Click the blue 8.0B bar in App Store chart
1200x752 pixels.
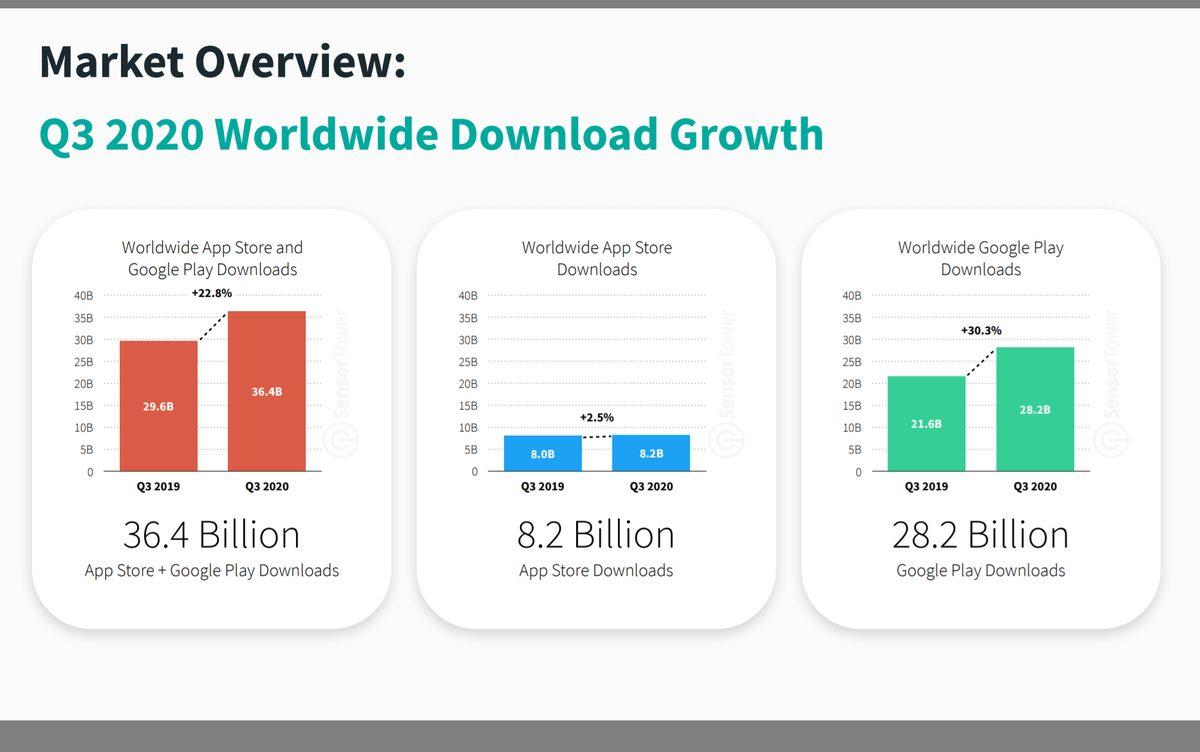(543, 453)
